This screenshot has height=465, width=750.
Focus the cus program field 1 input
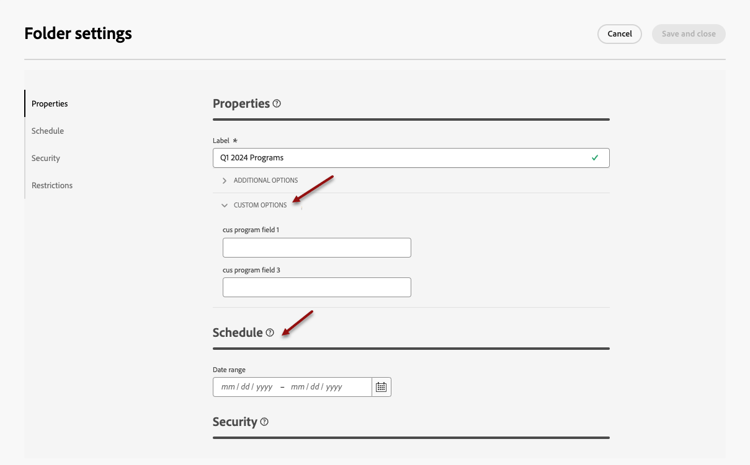[317, 248]
